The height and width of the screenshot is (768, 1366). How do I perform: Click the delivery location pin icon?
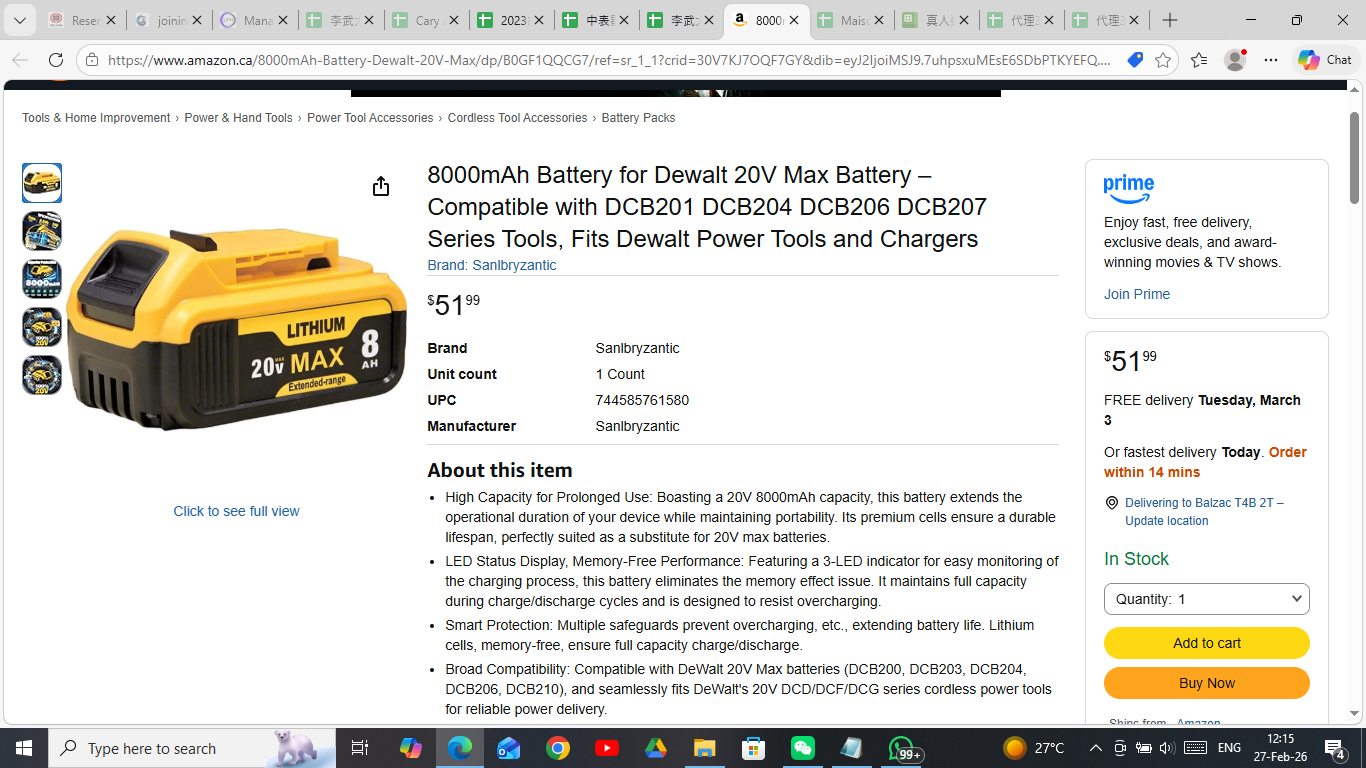1111,503
